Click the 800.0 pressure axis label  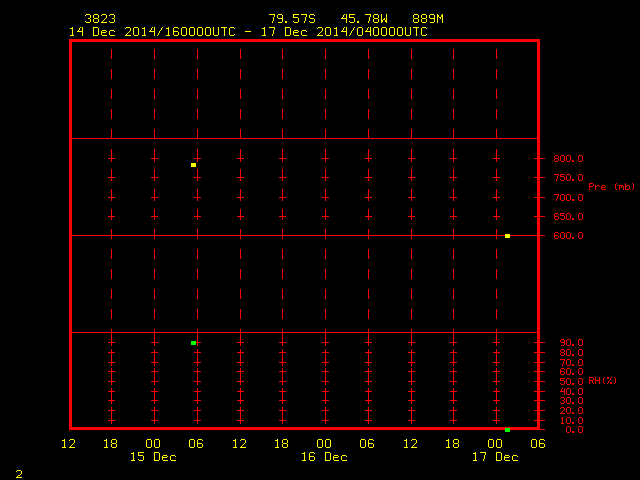point(568,158)
